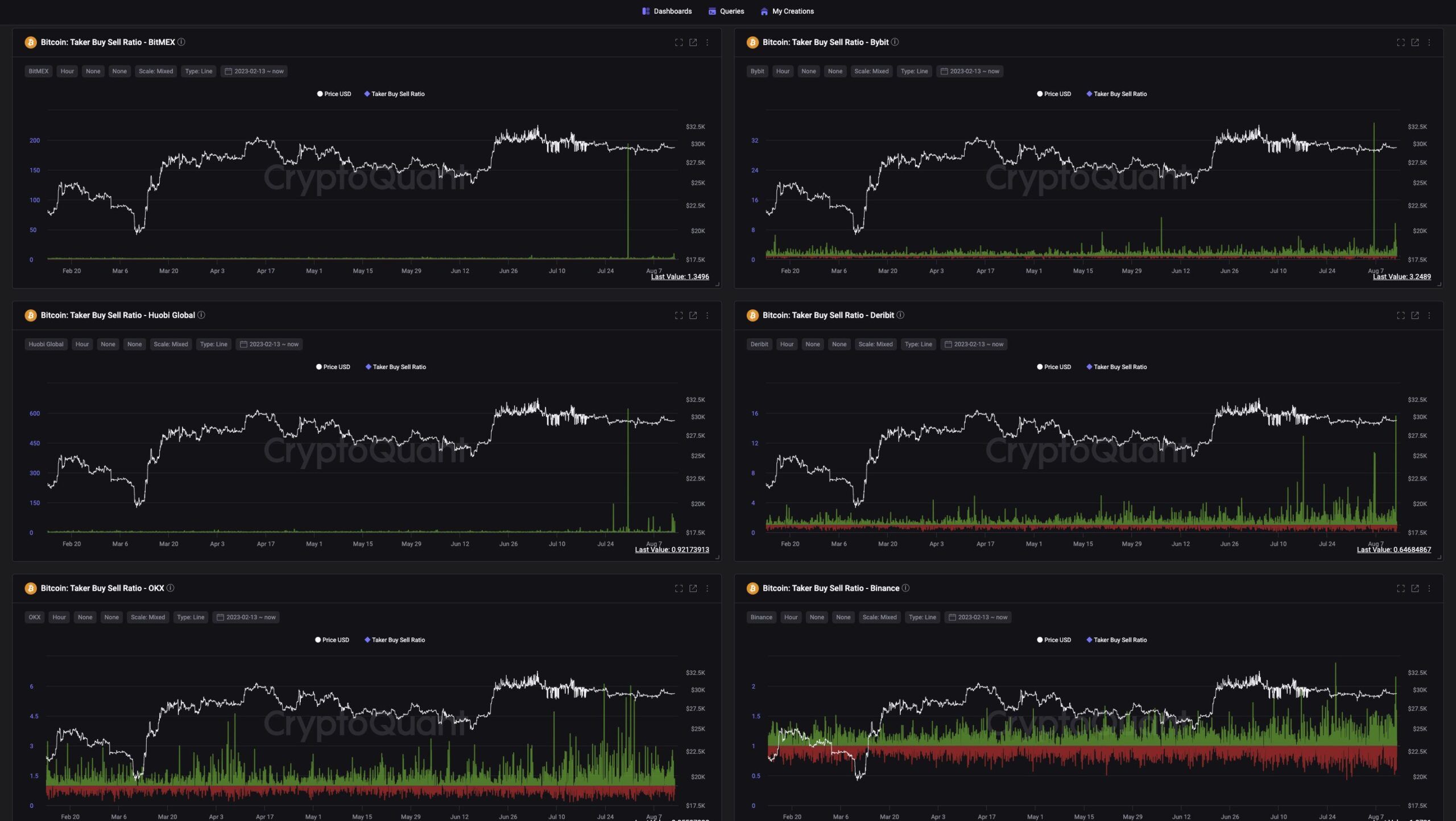Open Huobi Global chart options menu

(707, 316)
